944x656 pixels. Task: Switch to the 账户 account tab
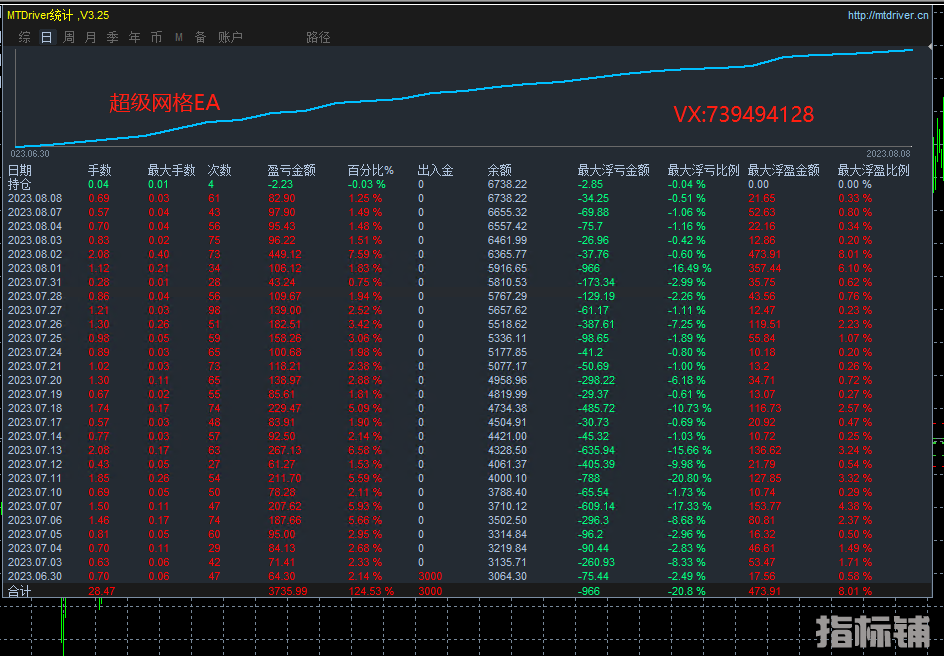tap(230, 37)
